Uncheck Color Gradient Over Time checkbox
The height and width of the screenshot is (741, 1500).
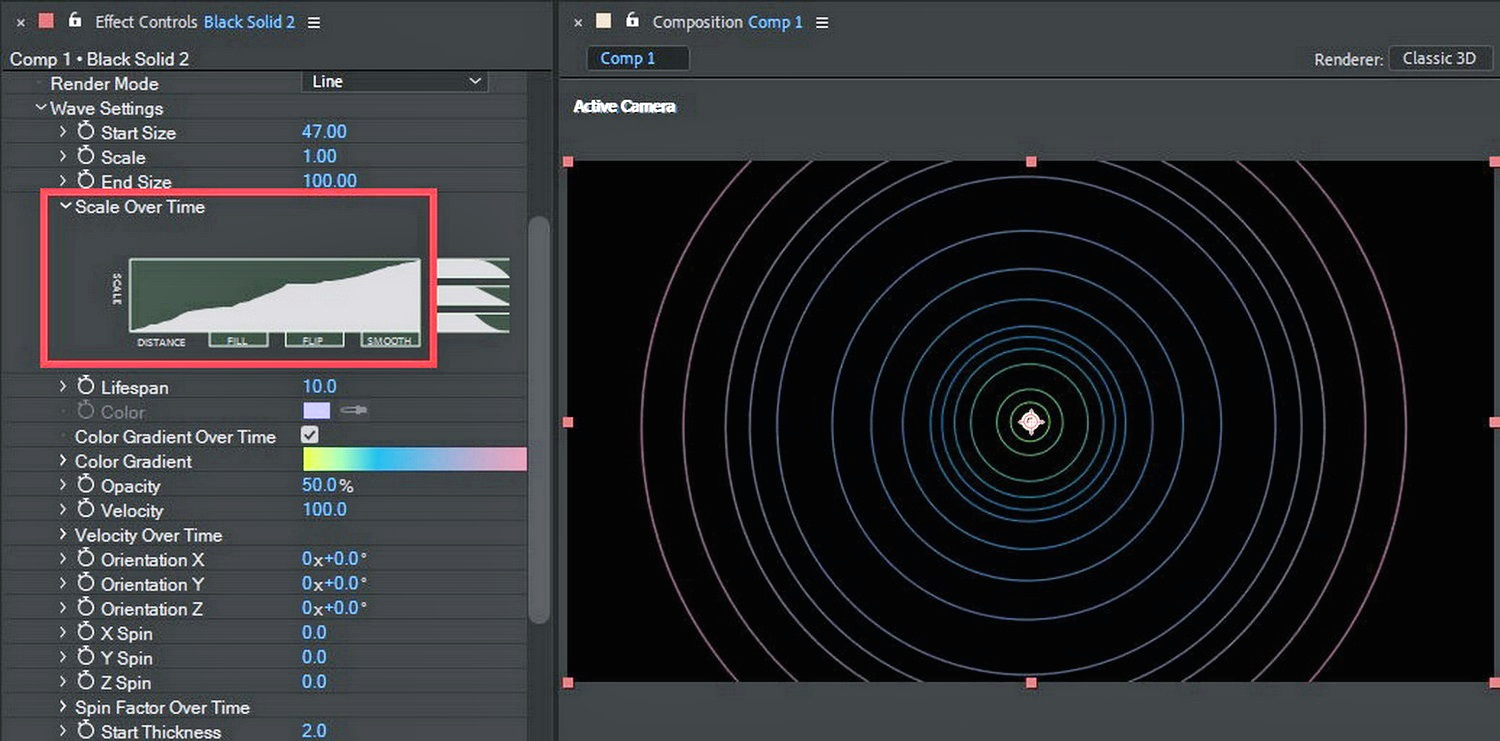310,436
